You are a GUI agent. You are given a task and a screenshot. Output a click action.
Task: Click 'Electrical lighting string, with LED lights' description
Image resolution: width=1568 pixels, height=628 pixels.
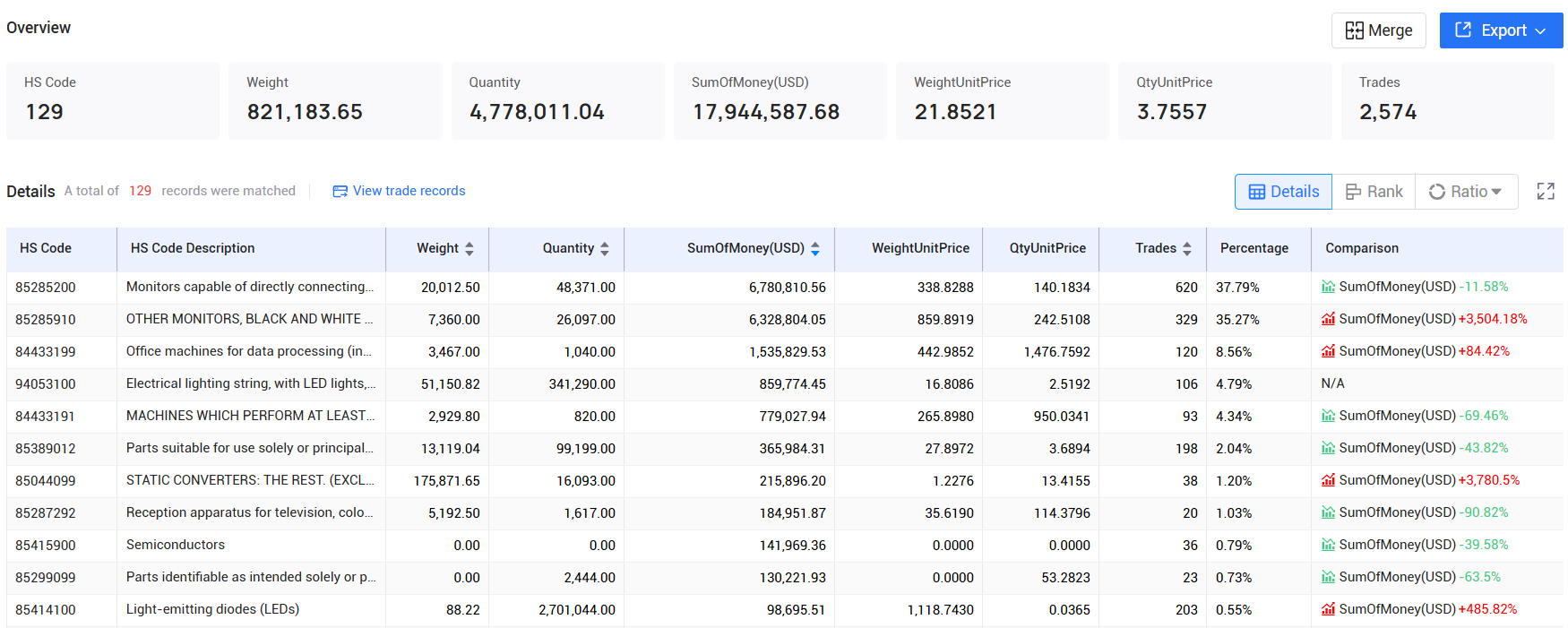[x=251, y=383]
